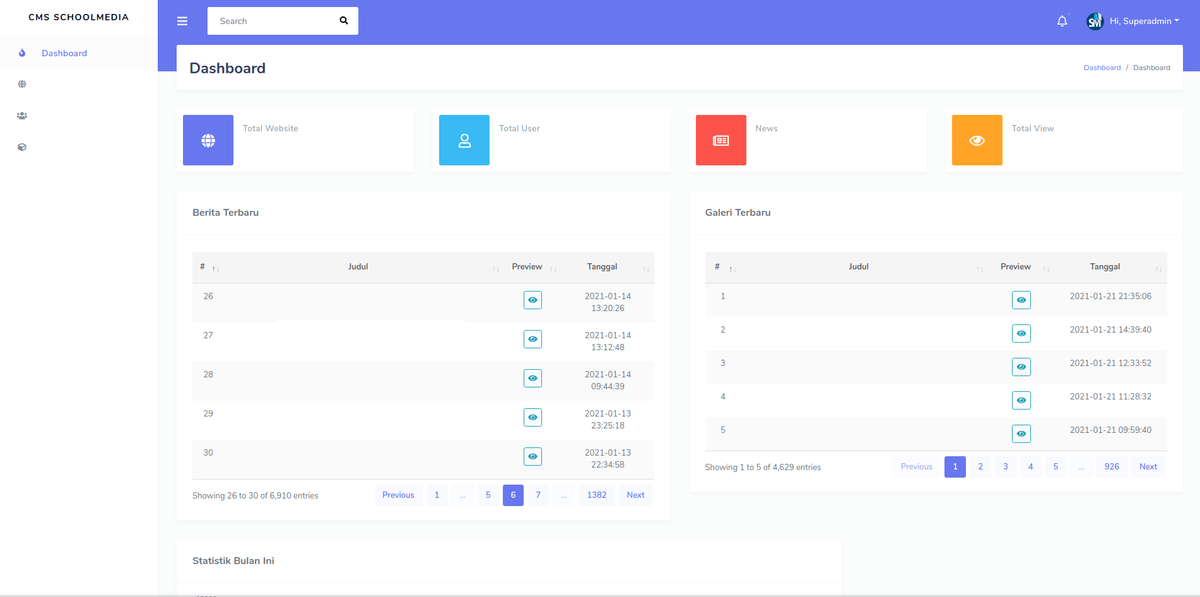
Task: Click Next in Galeri pagination
Action: pos(1148,467)
